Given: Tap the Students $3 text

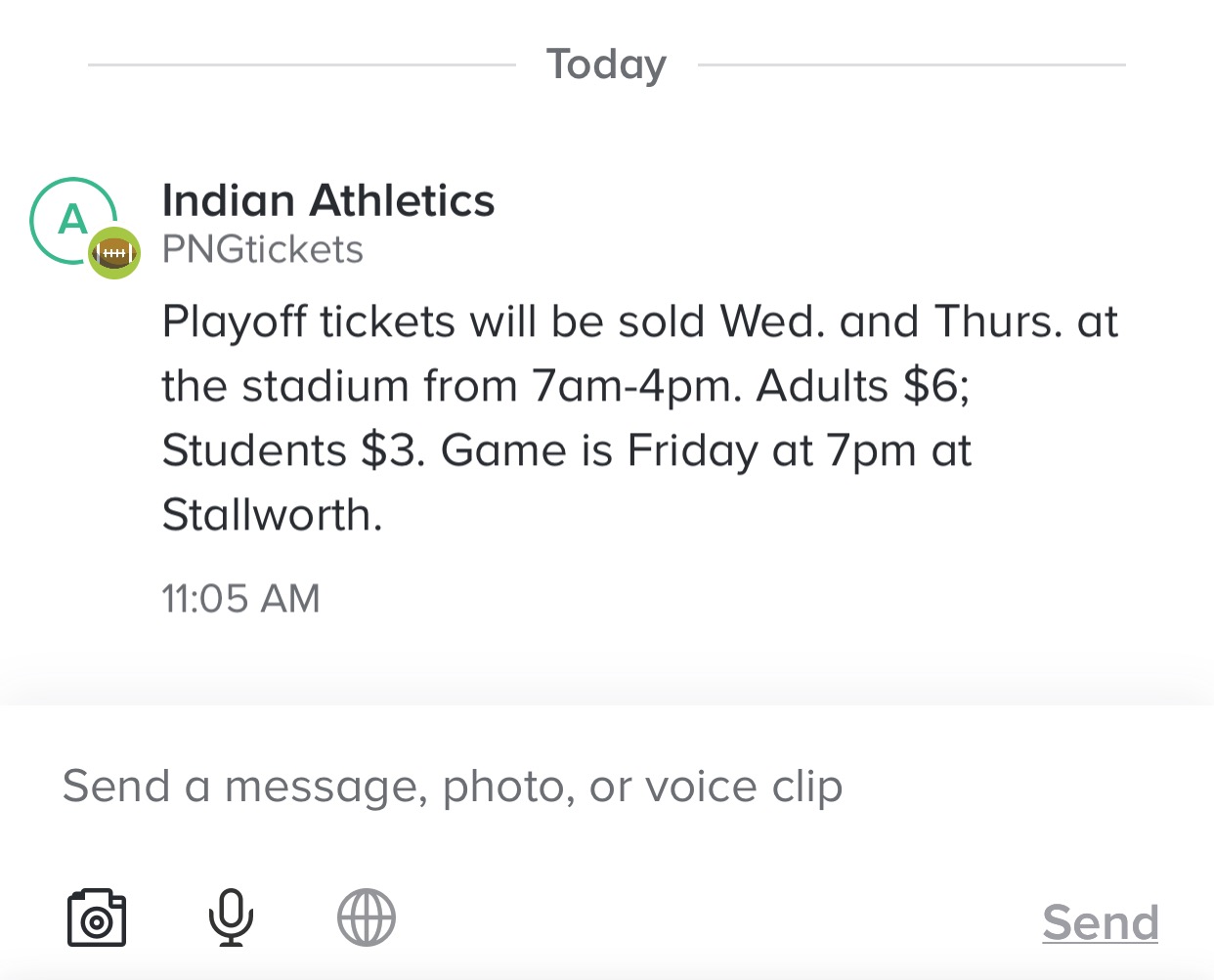Looking at the screenshot, I should (294, 450).
